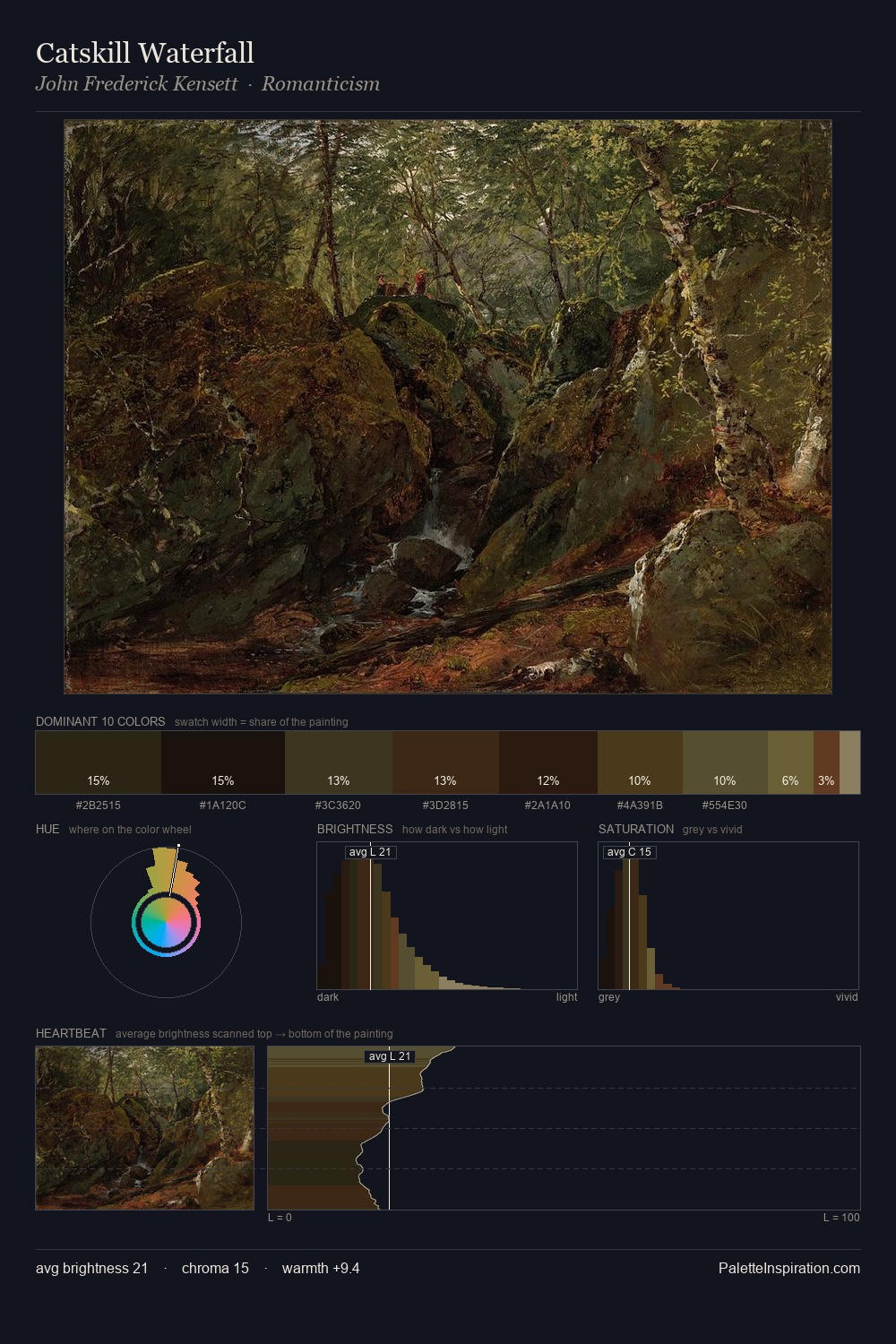Click the 'grey' axis label

tap(609, 997)
